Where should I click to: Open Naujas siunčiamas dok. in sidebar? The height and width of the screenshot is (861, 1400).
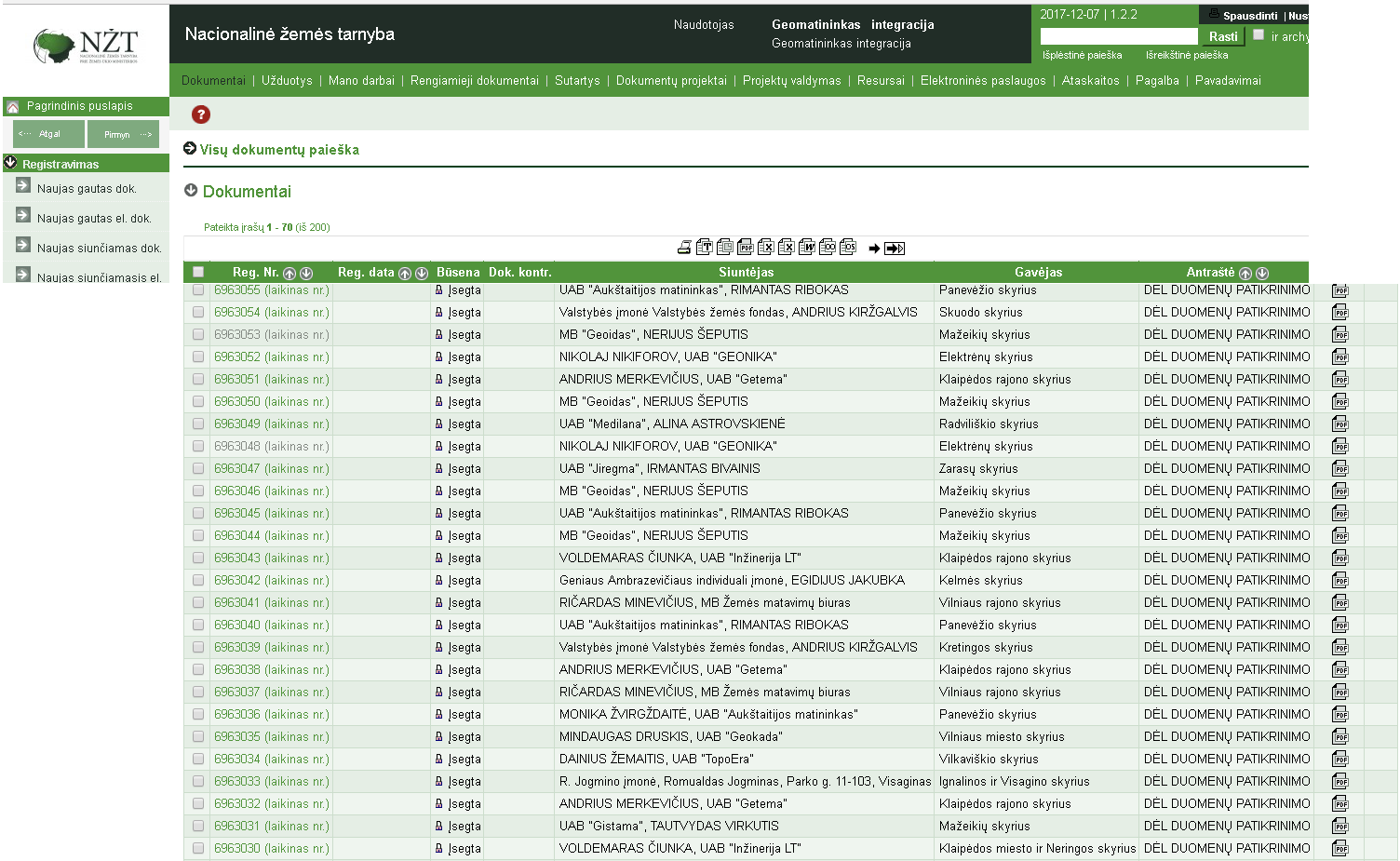pyautogui.click(x=99, y=249)
